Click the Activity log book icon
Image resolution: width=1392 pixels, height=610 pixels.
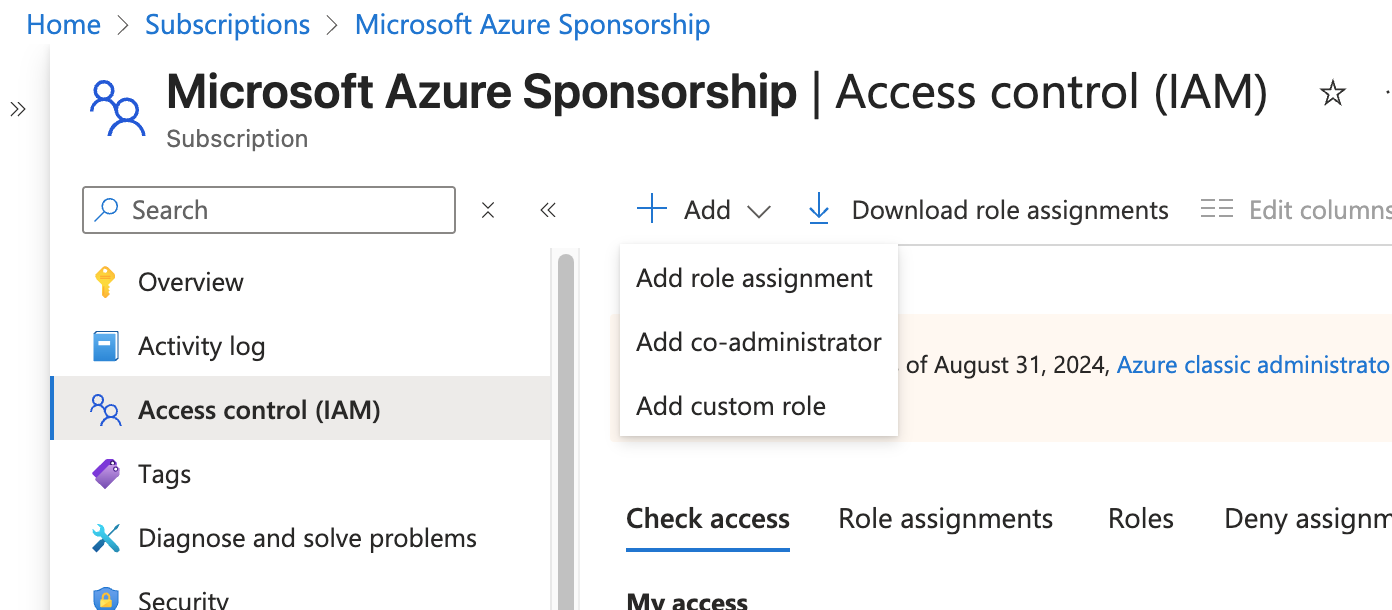105,346
